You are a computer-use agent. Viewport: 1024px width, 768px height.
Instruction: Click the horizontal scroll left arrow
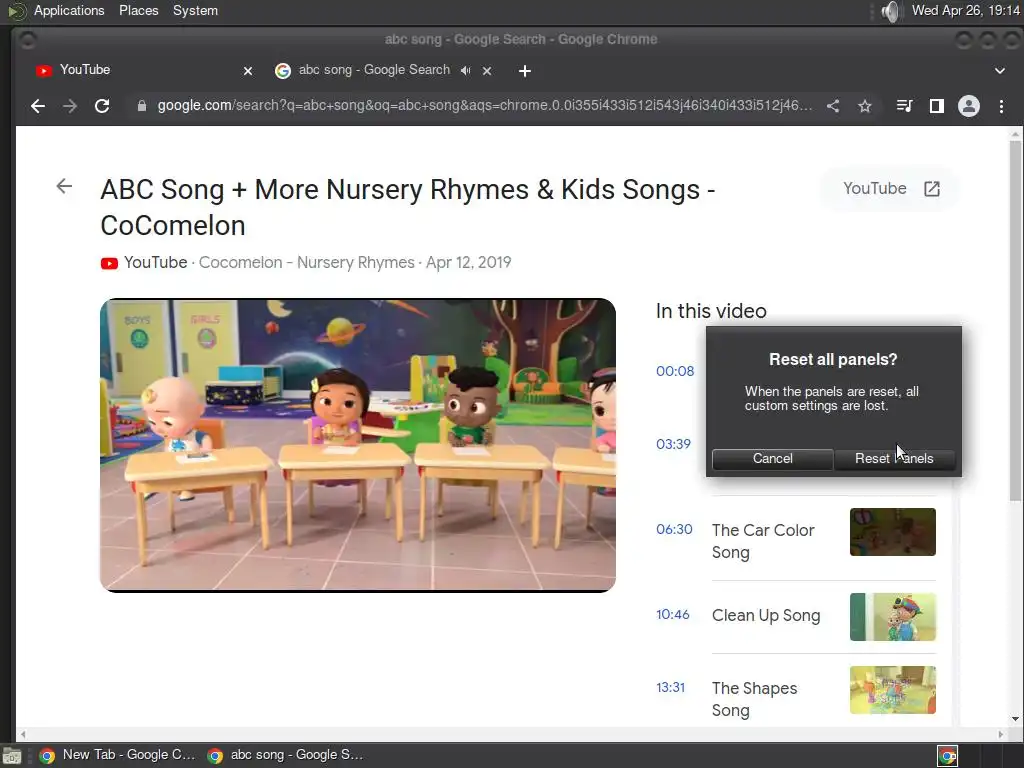click(x=23, y=734)
